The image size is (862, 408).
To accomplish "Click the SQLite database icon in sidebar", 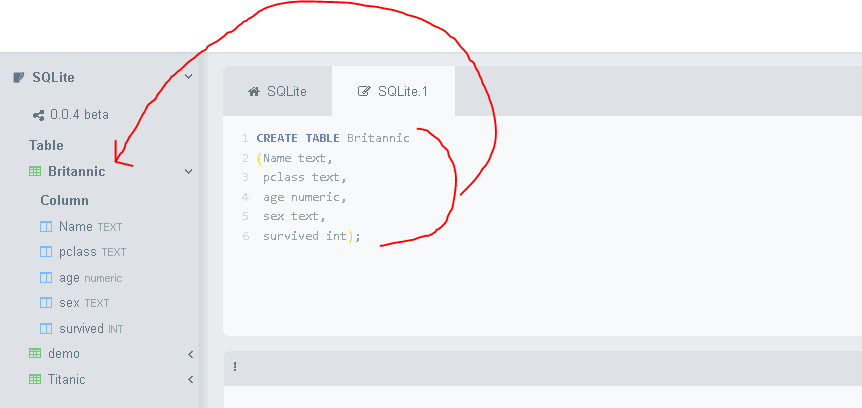I will coord(18,78).
